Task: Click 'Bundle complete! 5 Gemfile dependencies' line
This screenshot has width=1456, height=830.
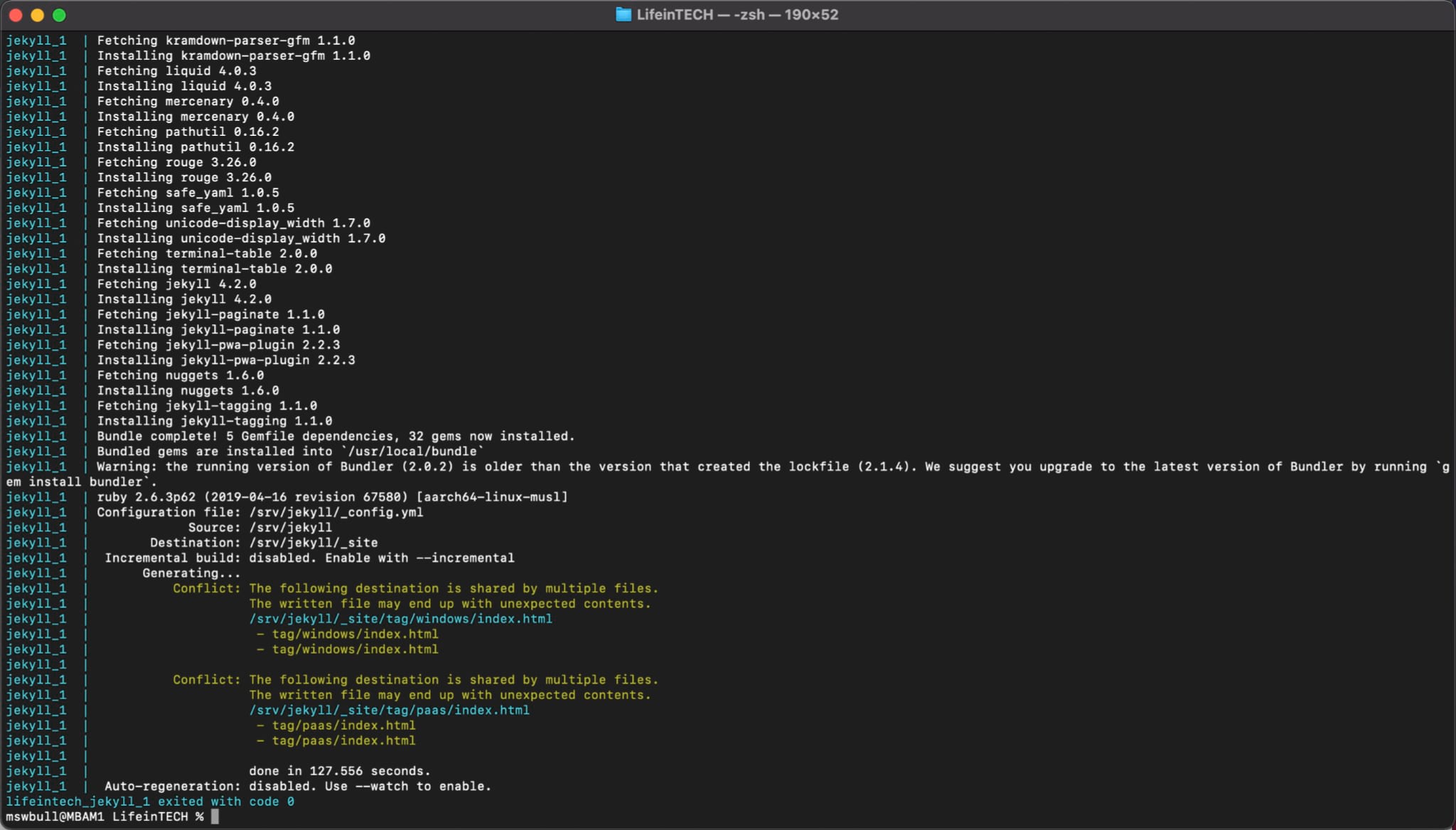Action: click(336, 436)
